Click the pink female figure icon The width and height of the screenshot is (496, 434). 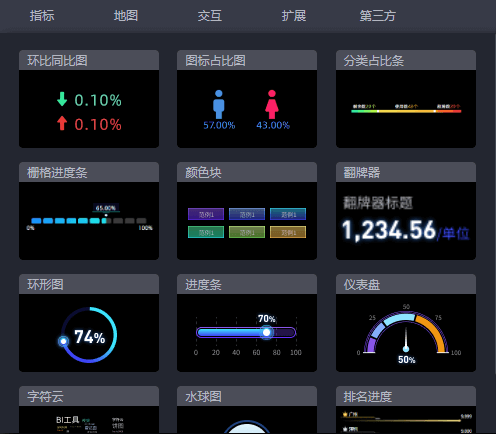click(272, 104)
